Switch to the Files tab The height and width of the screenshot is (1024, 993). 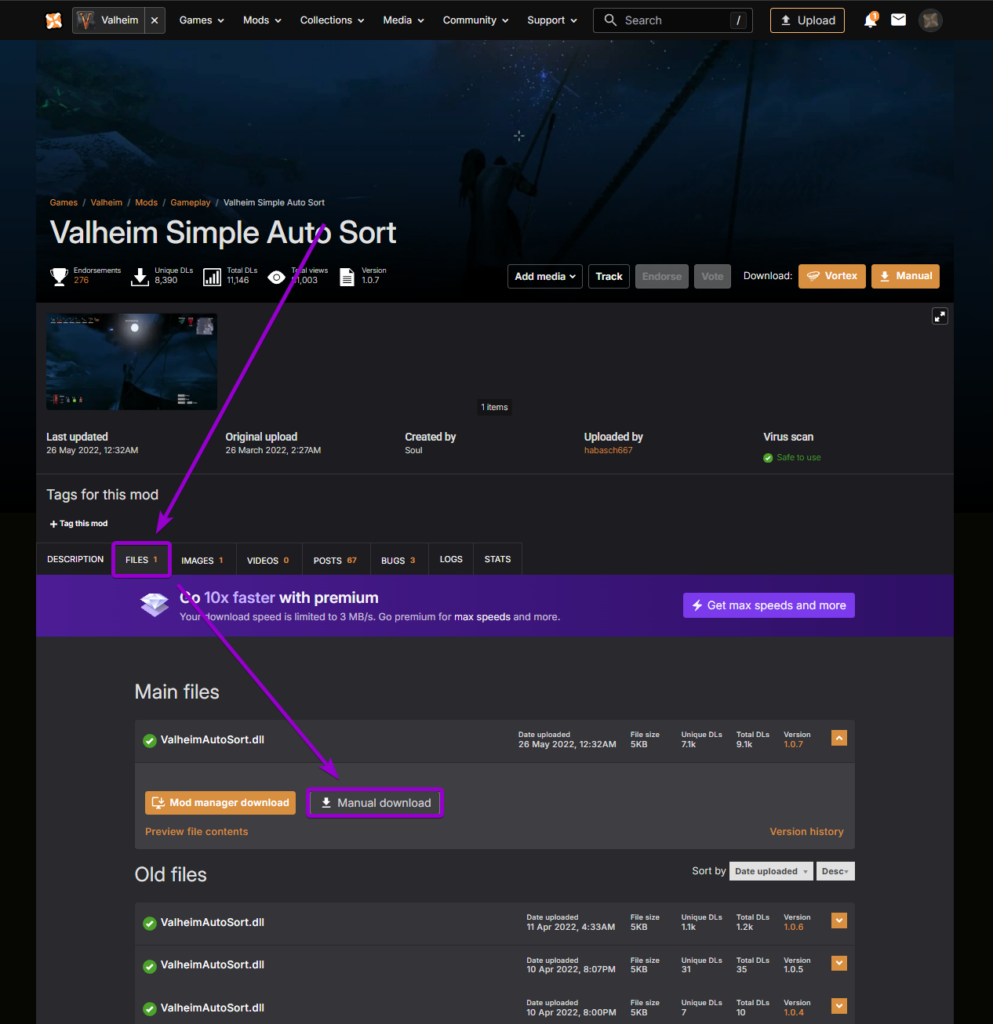[142, 560]
